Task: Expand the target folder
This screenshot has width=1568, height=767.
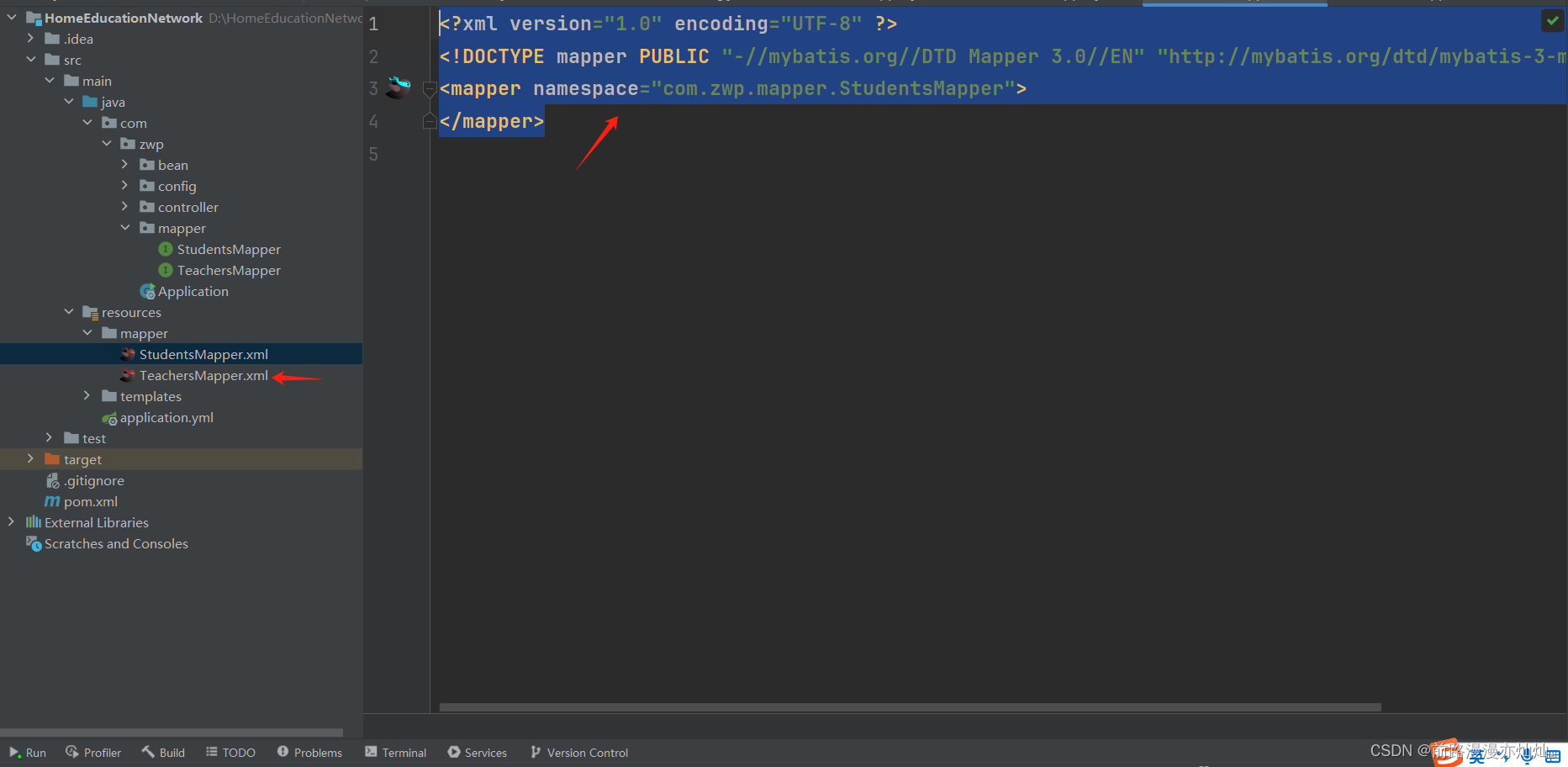Action: (x=31, y=458)
